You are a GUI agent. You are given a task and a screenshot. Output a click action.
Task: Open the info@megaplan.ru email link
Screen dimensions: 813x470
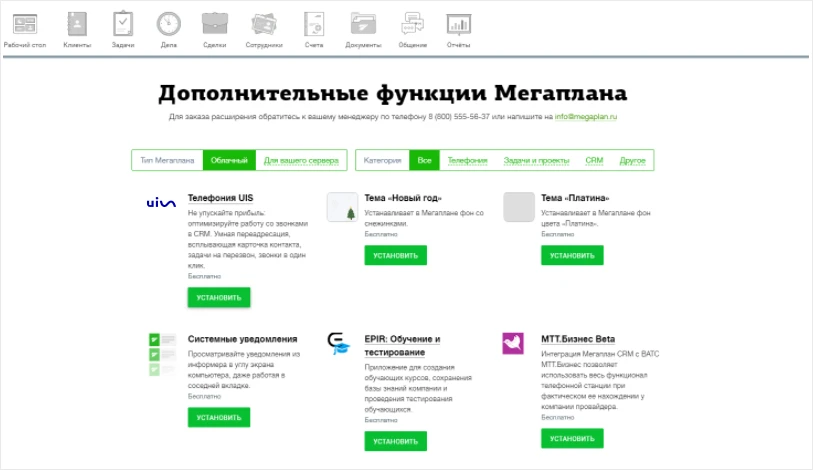point(586,117)
